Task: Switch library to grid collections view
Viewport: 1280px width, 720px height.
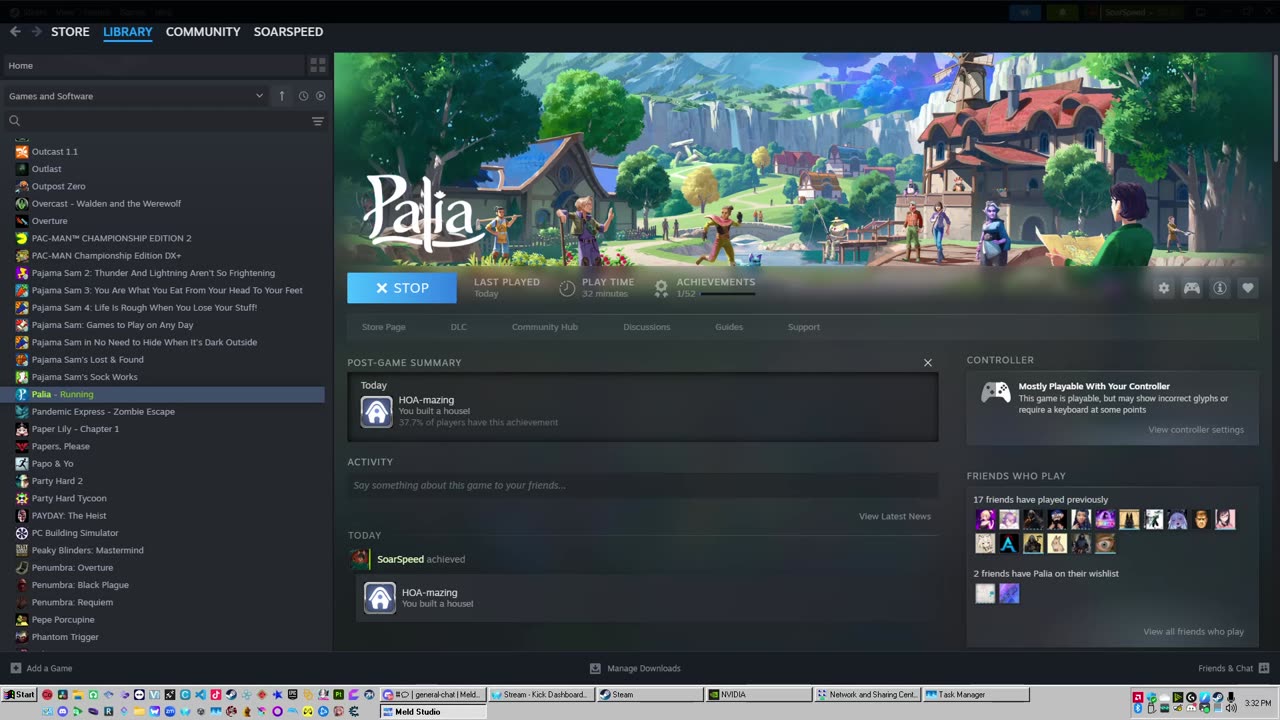Action: pos(318,65)
